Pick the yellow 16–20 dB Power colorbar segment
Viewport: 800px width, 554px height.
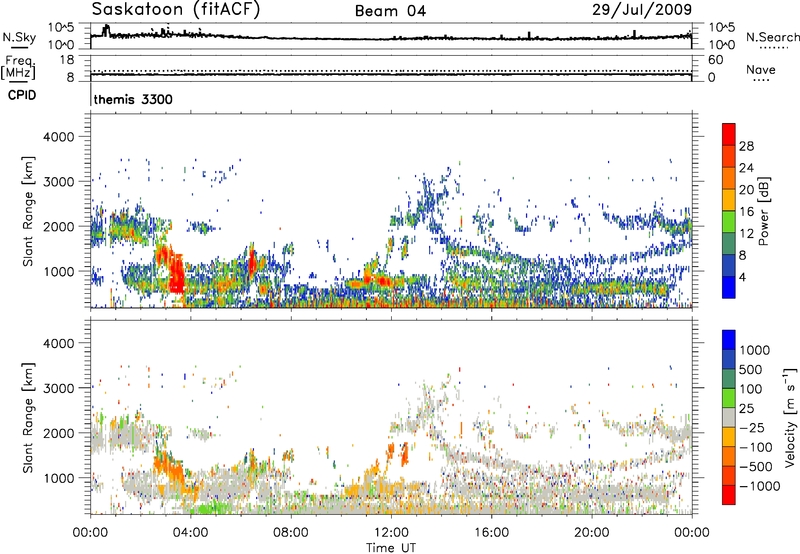tap(729, 200)
